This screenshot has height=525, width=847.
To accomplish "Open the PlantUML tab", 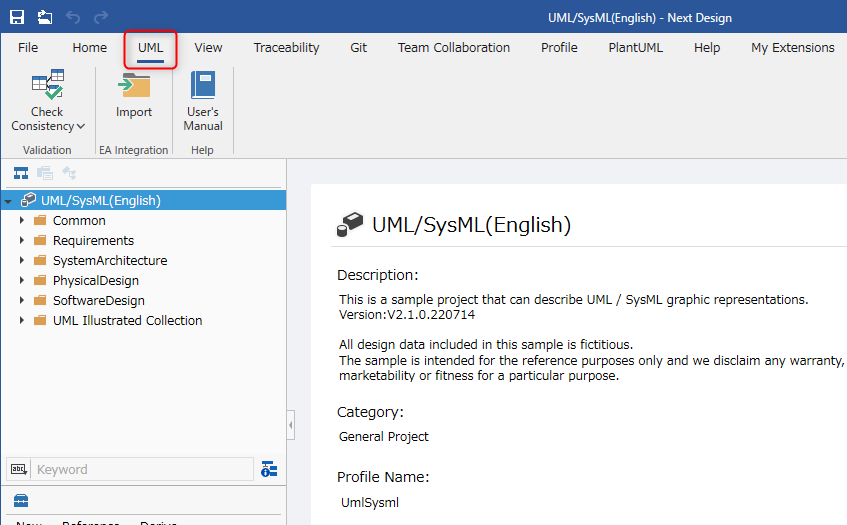I will [x=636, y=48].
